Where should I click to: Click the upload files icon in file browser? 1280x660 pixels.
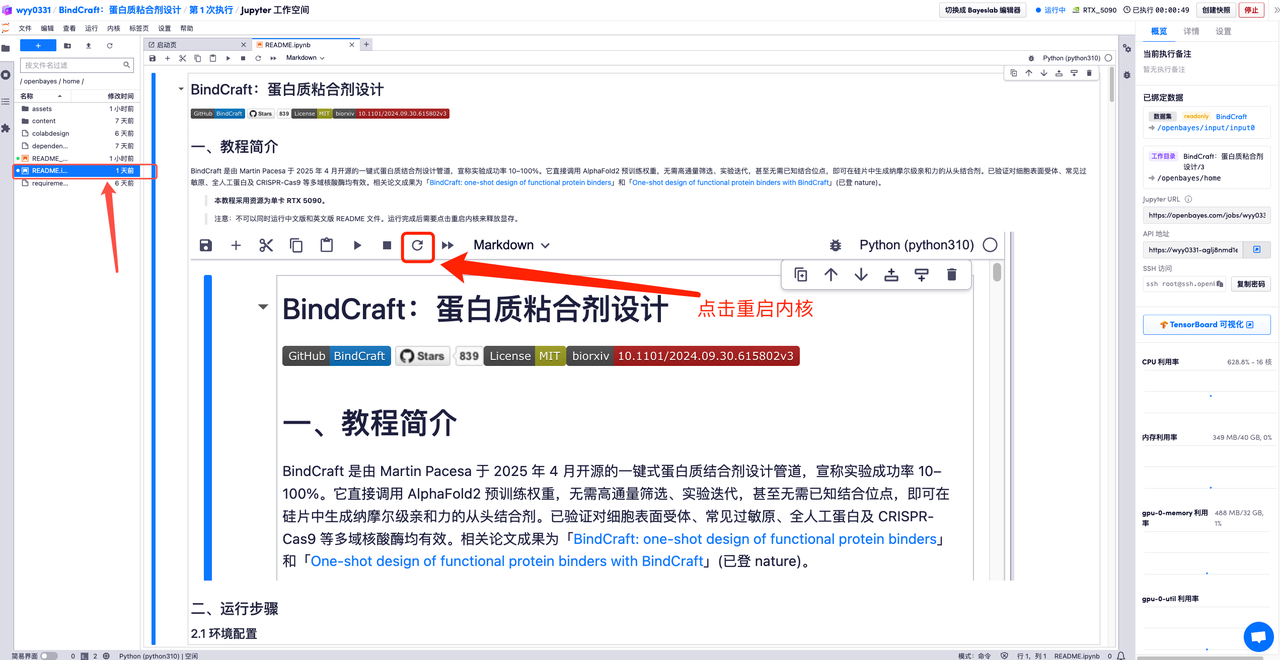coord(88,45)
